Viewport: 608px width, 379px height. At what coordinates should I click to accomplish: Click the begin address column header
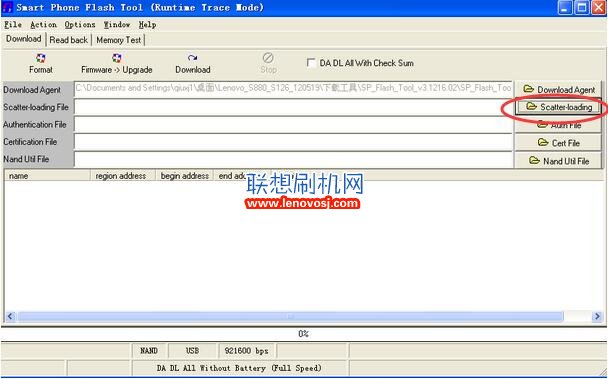point(185,176)
